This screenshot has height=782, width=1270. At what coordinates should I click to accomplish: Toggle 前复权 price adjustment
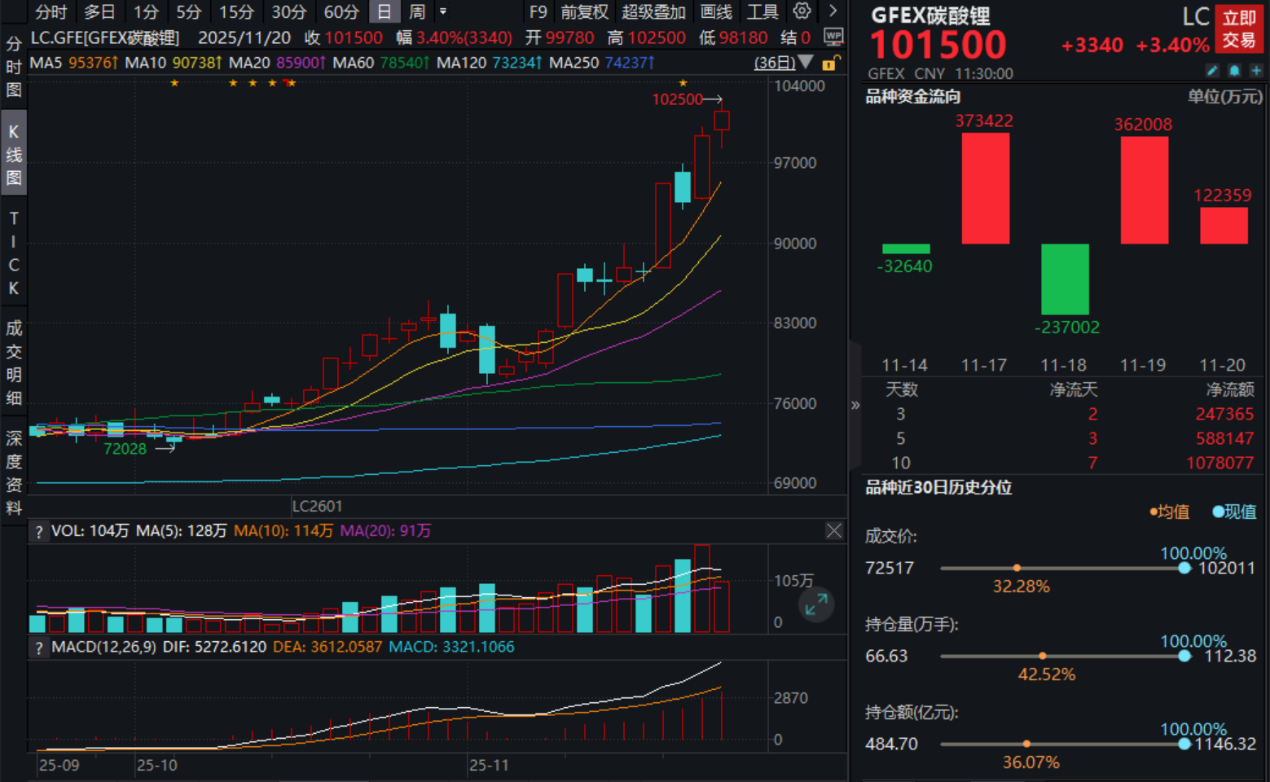[584, 12]
